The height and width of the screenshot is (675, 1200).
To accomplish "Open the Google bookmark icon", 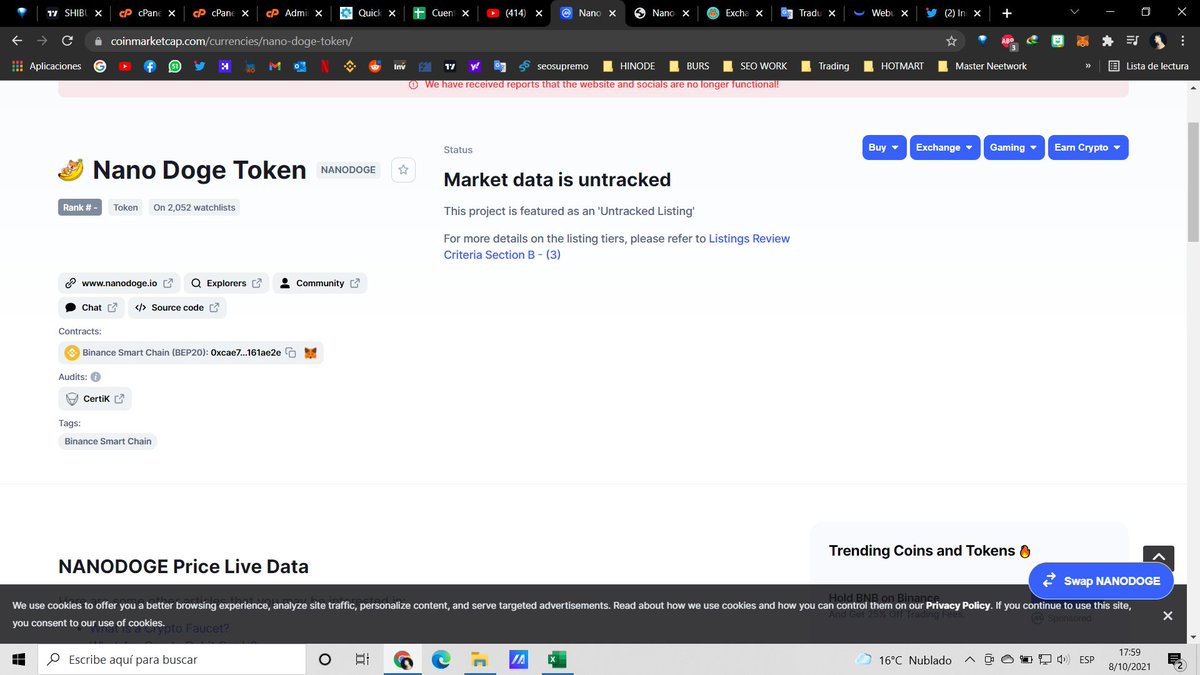I will [100, 66].
